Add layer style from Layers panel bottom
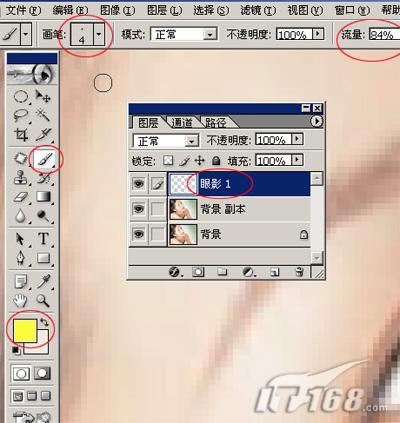This screenshot has height=423, width=400. (174, 272)
